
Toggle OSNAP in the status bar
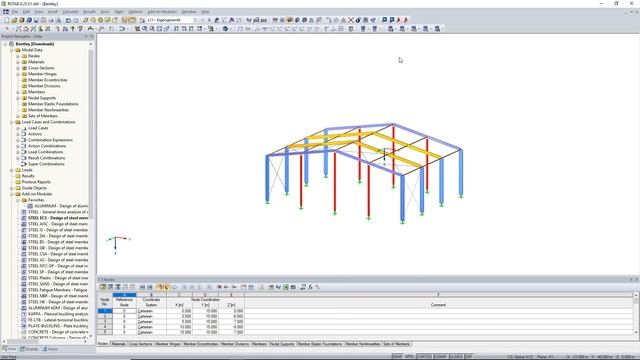click(440, 357)
